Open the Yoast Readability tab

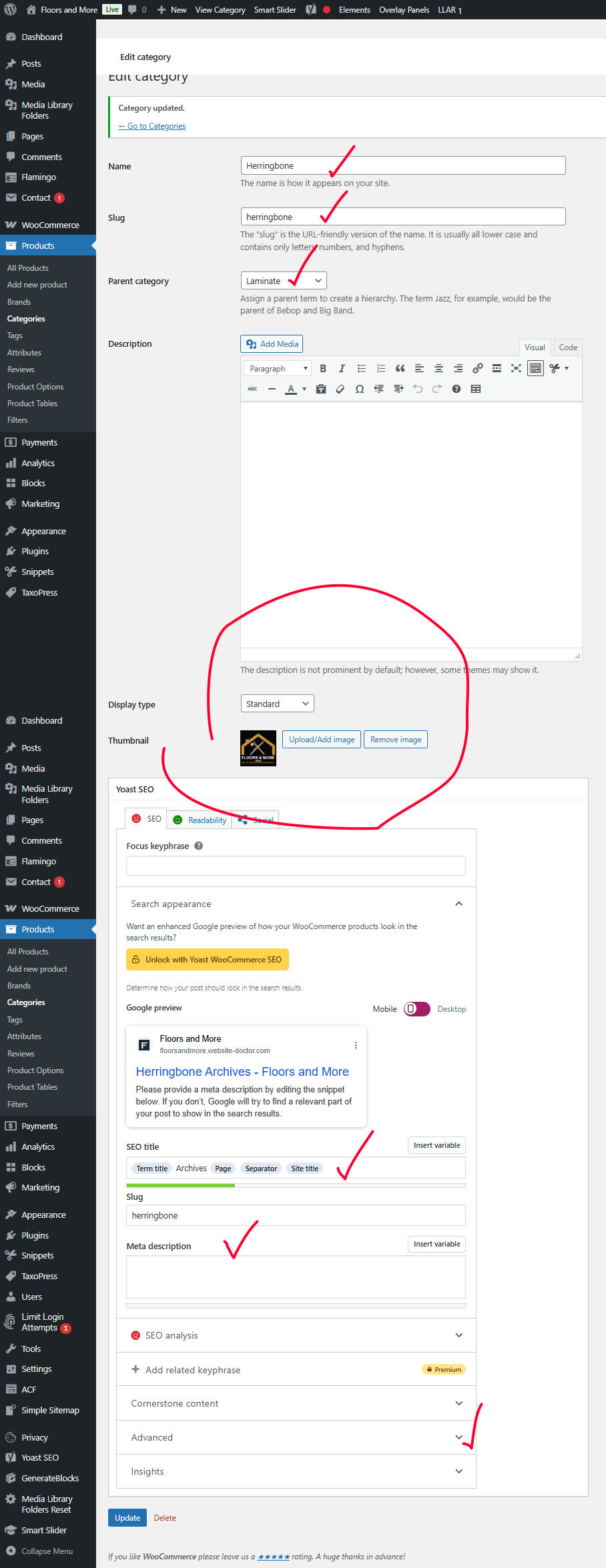pyautogui.click(x=200, y=820)
